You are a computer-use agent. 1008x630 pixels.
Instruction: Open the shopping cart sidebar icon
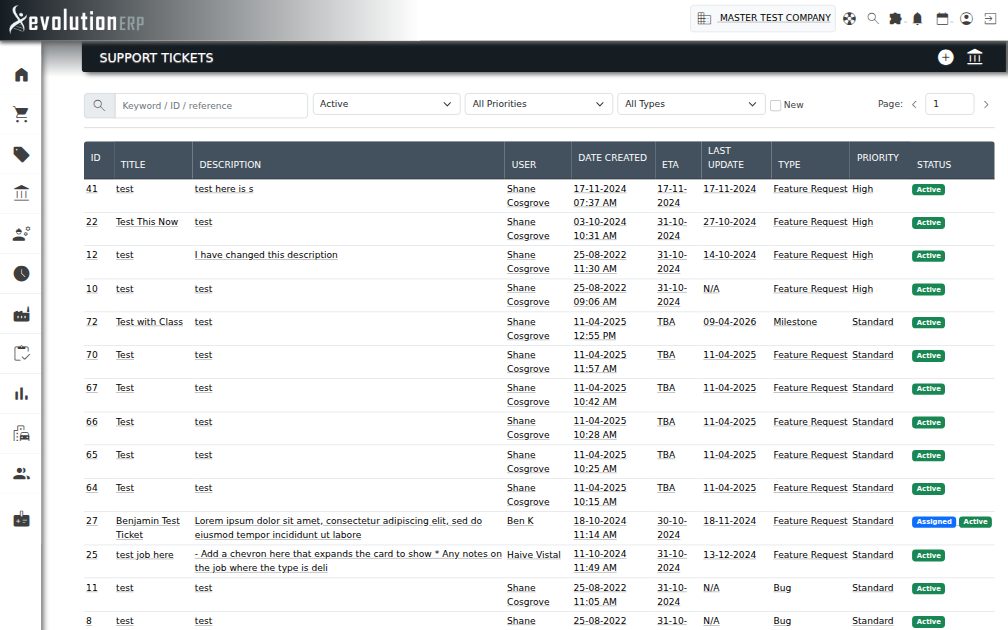click(x=21, y=114)
